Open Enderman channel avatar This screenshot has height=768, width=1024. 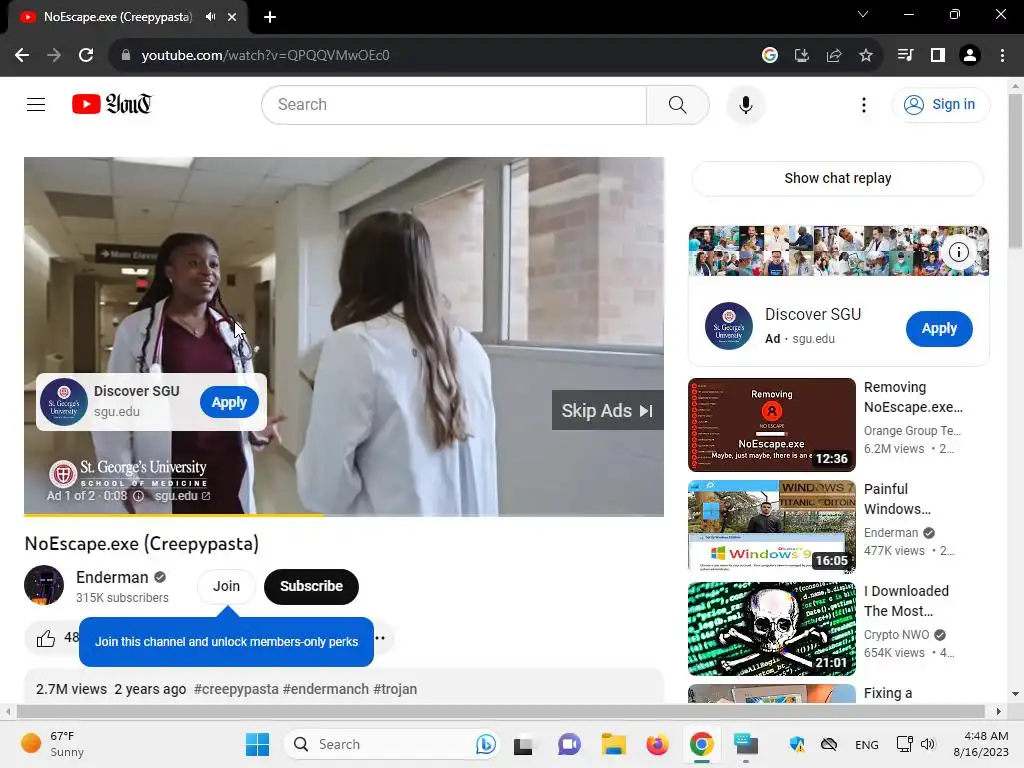[x=44, y=585]
